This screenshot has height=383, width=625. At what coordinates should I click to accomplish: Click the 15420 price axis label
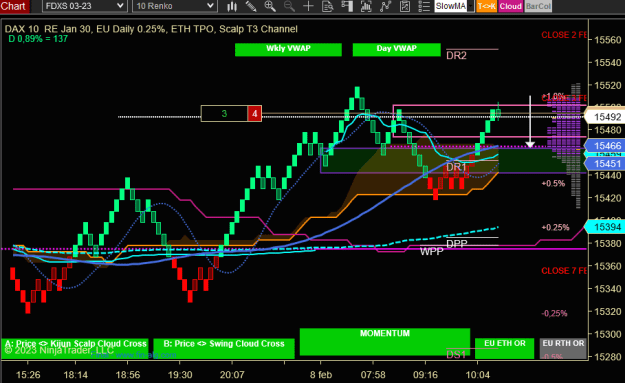[x=607, y=198]
